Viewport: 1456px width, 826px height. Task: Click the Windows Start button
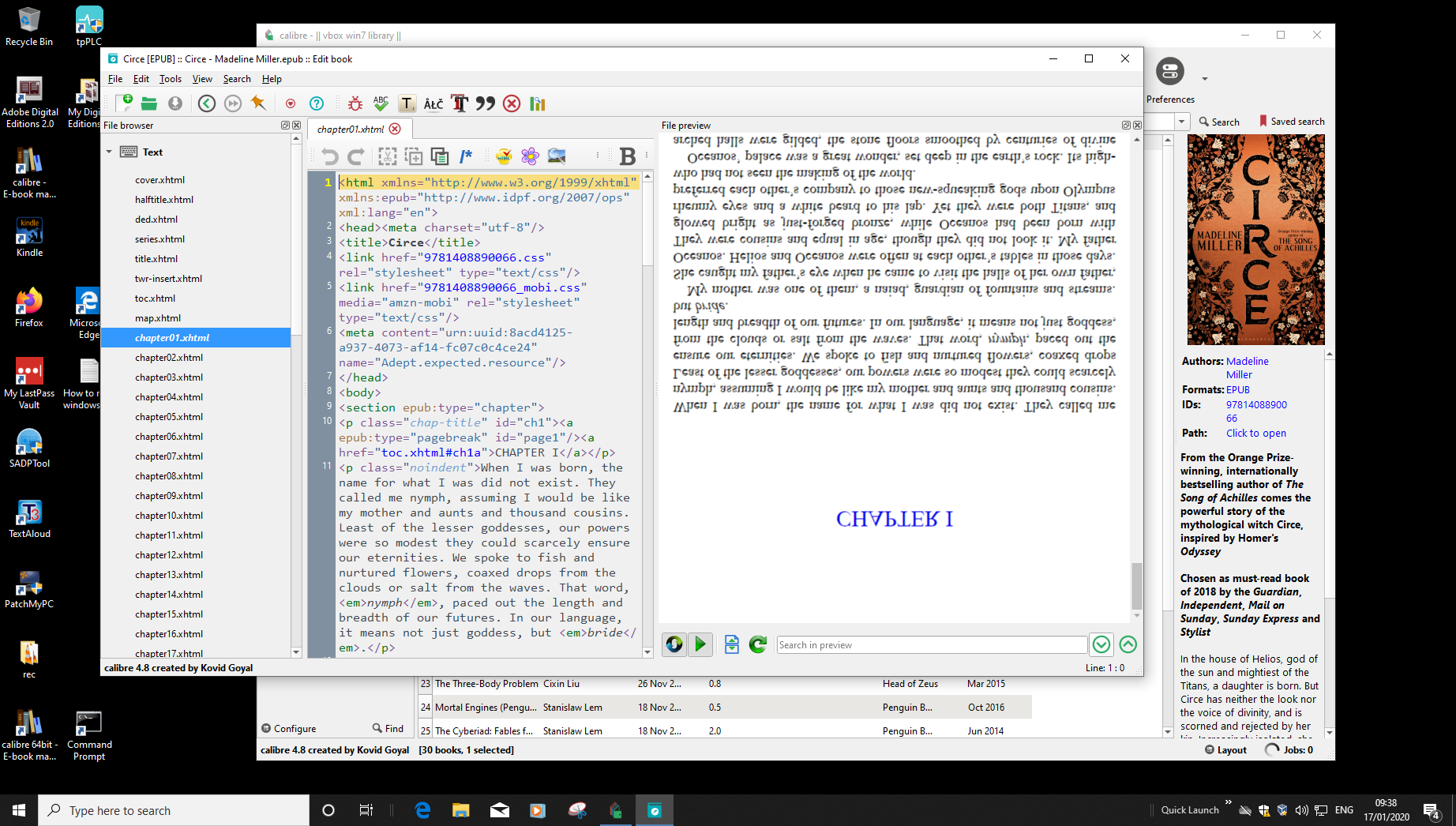click(x=19, y=810)
